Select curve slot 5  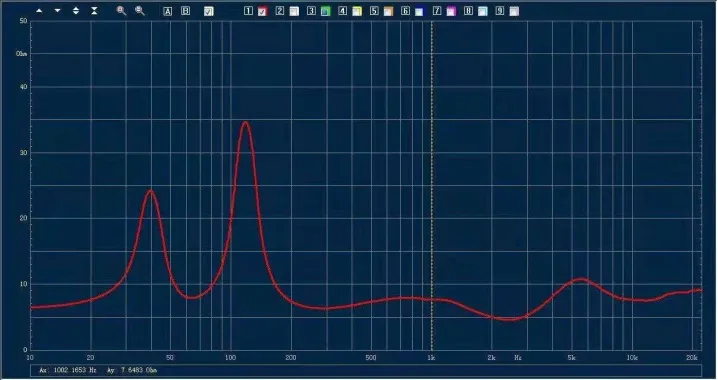[x=374, y=11]
